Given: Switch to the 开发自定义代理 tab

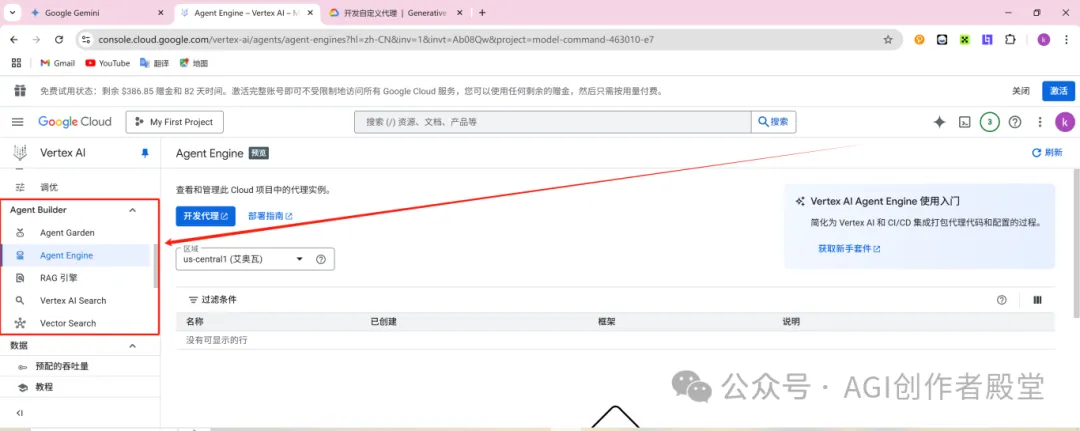Looking at the screenshot, I should pyautogui.click(x=393, y=12).
